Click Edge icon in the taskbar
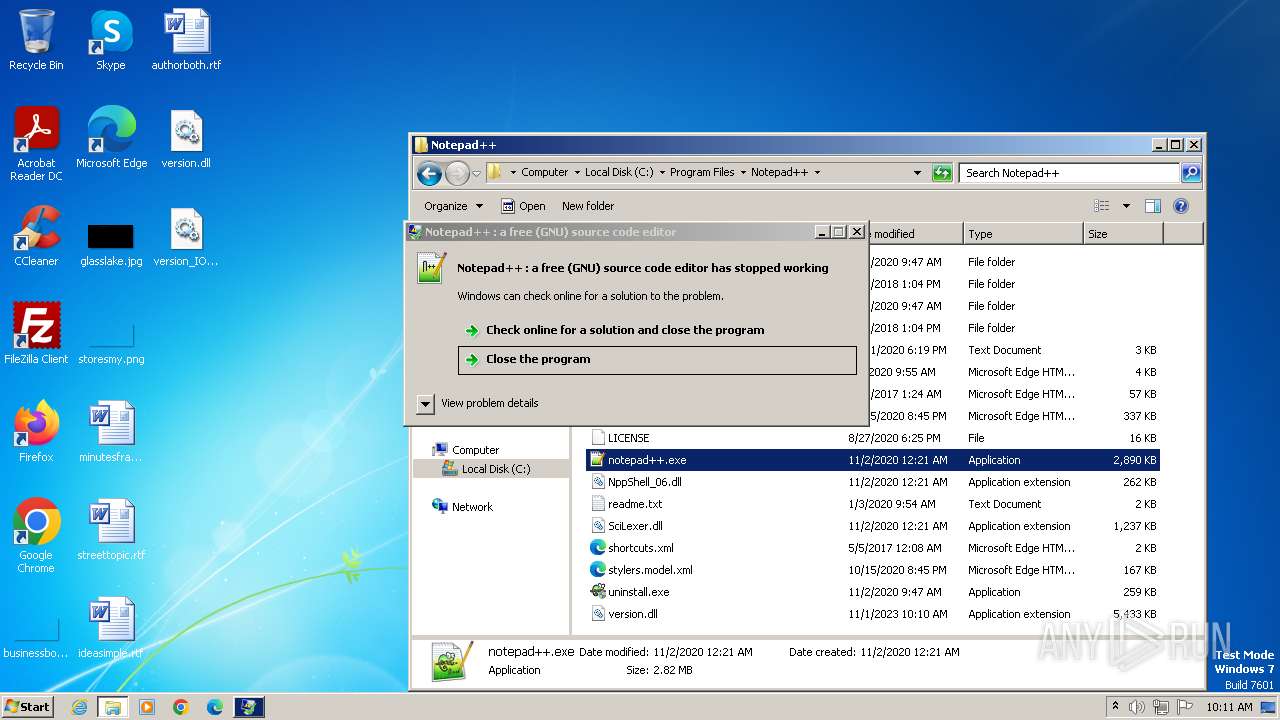 215,707
